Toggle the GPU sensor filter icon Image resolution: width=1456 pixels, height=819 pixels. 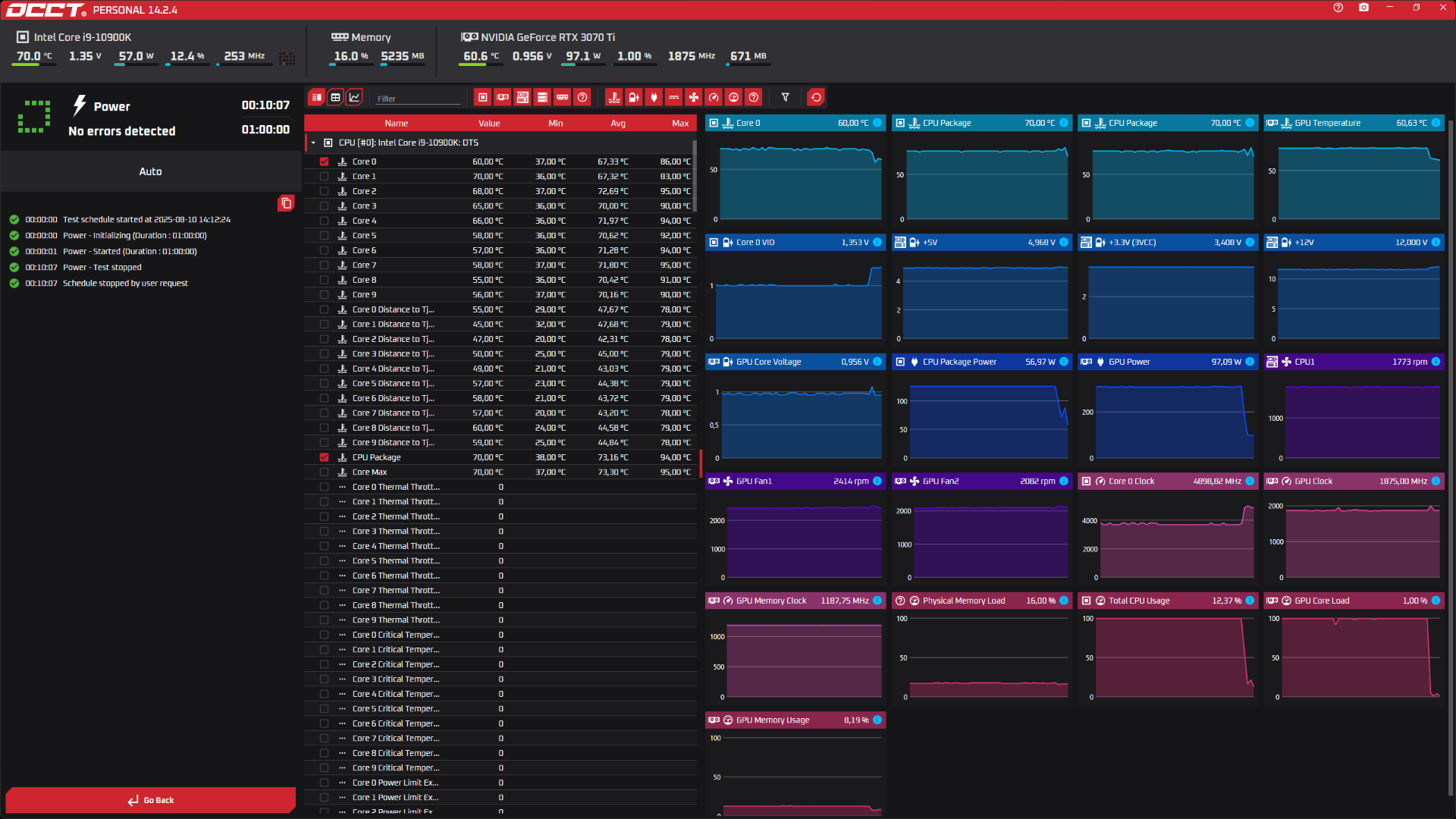[x=502, y=97]
